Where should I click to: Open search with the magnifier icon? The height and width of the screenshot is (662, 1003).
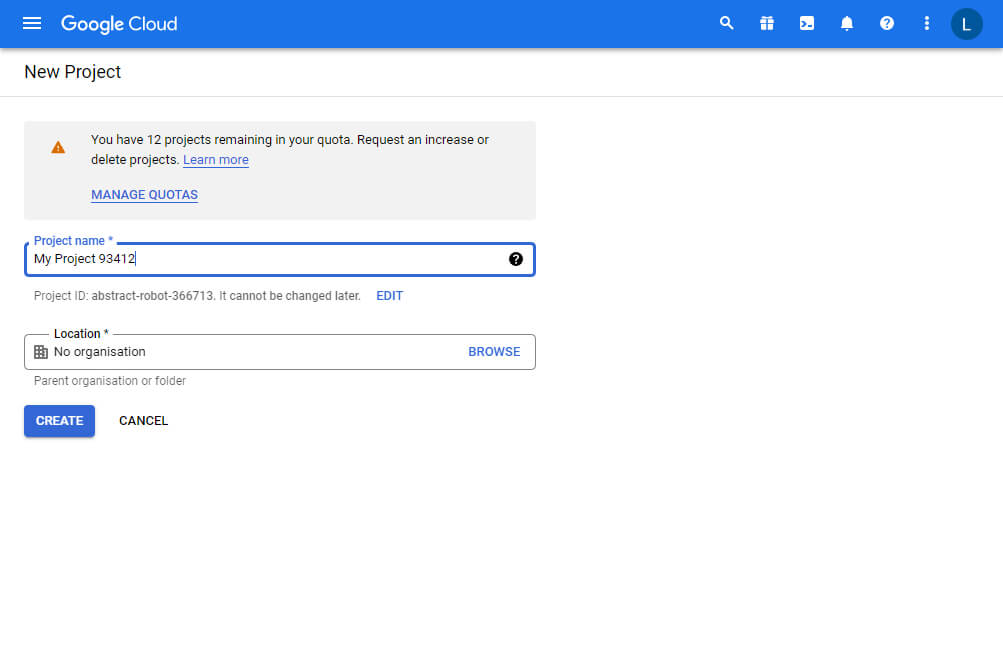[727, 23]
